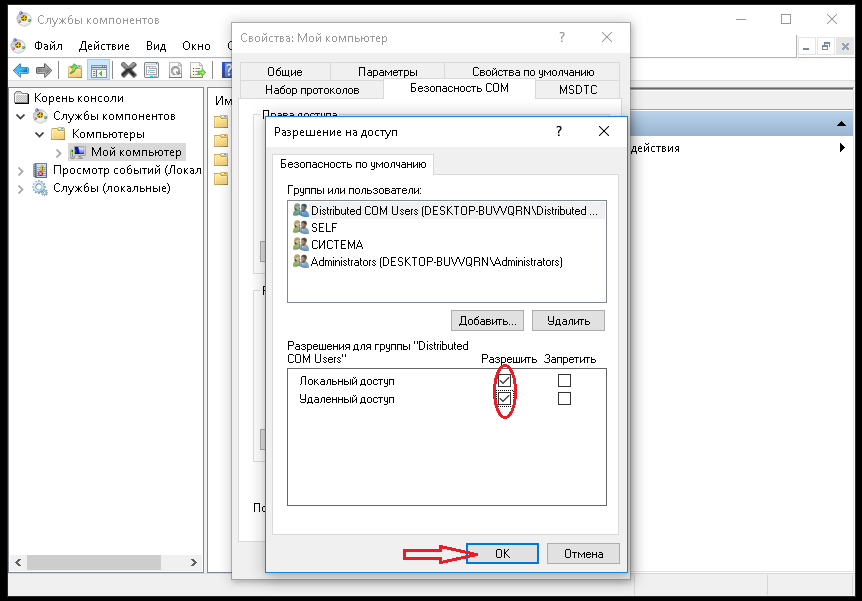
Task: Toggle the Show/Hide Console Tree icon
Action: (x=98, y=70)
